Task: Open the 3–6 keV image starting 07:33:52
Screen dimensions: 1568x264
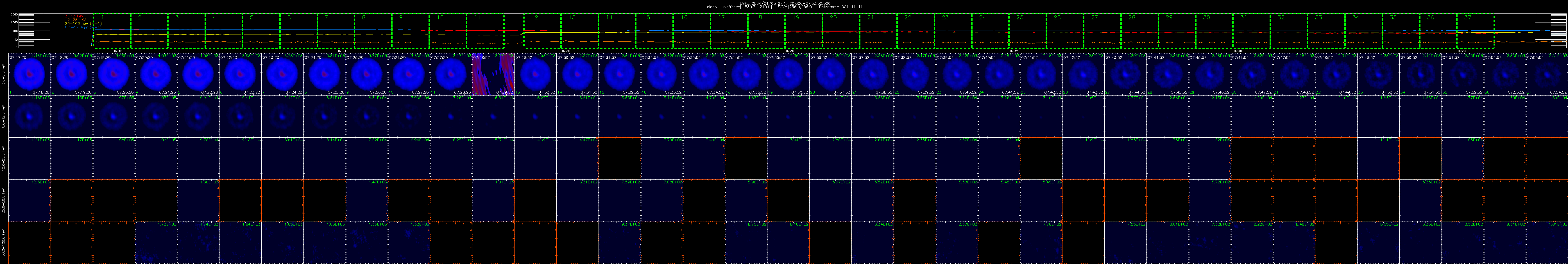Action: point(704,74)
